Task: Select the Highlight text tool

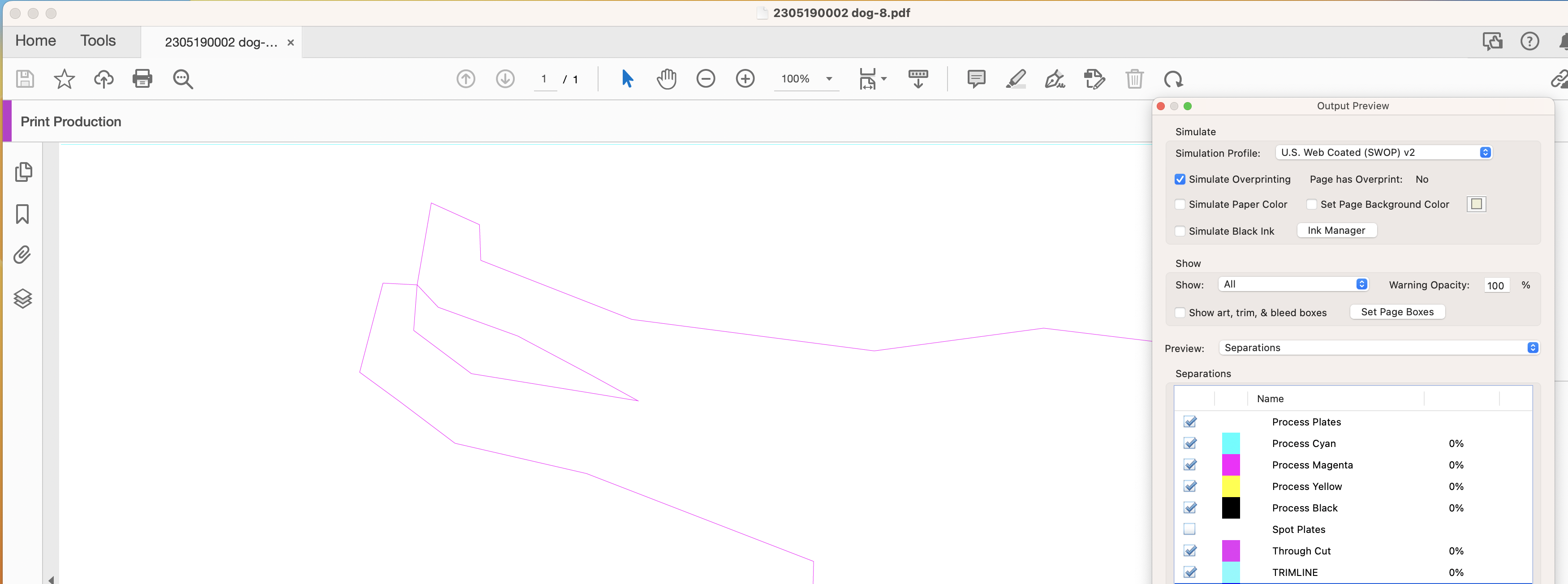Action: coord(1016,79)
